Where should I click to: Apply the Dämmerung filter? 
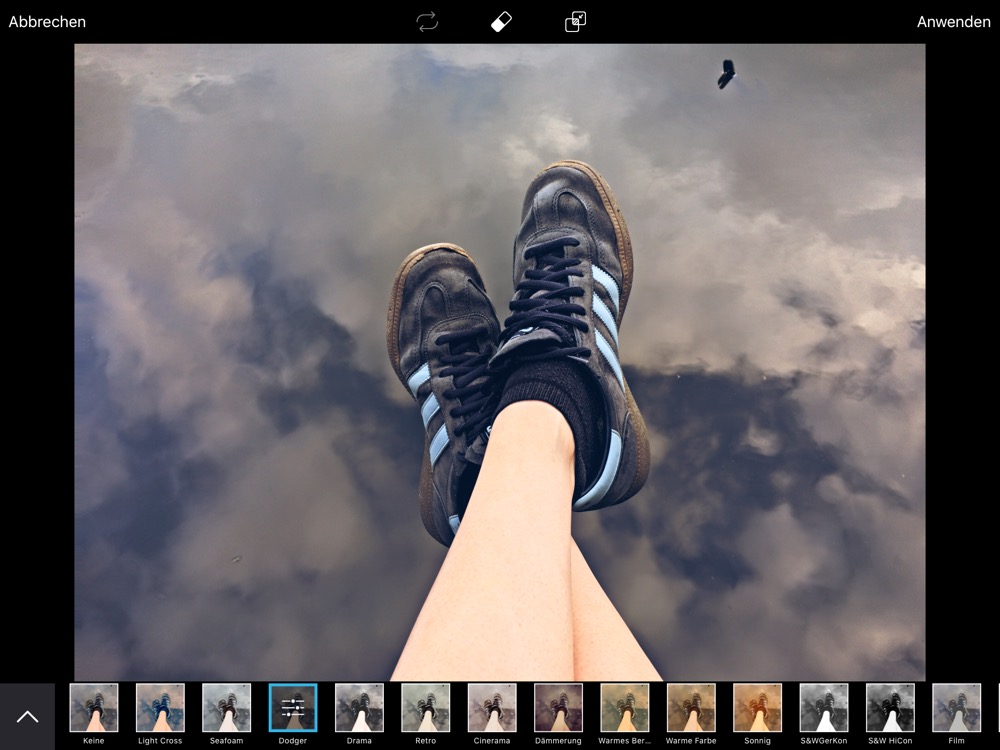[x=558, y=708]
